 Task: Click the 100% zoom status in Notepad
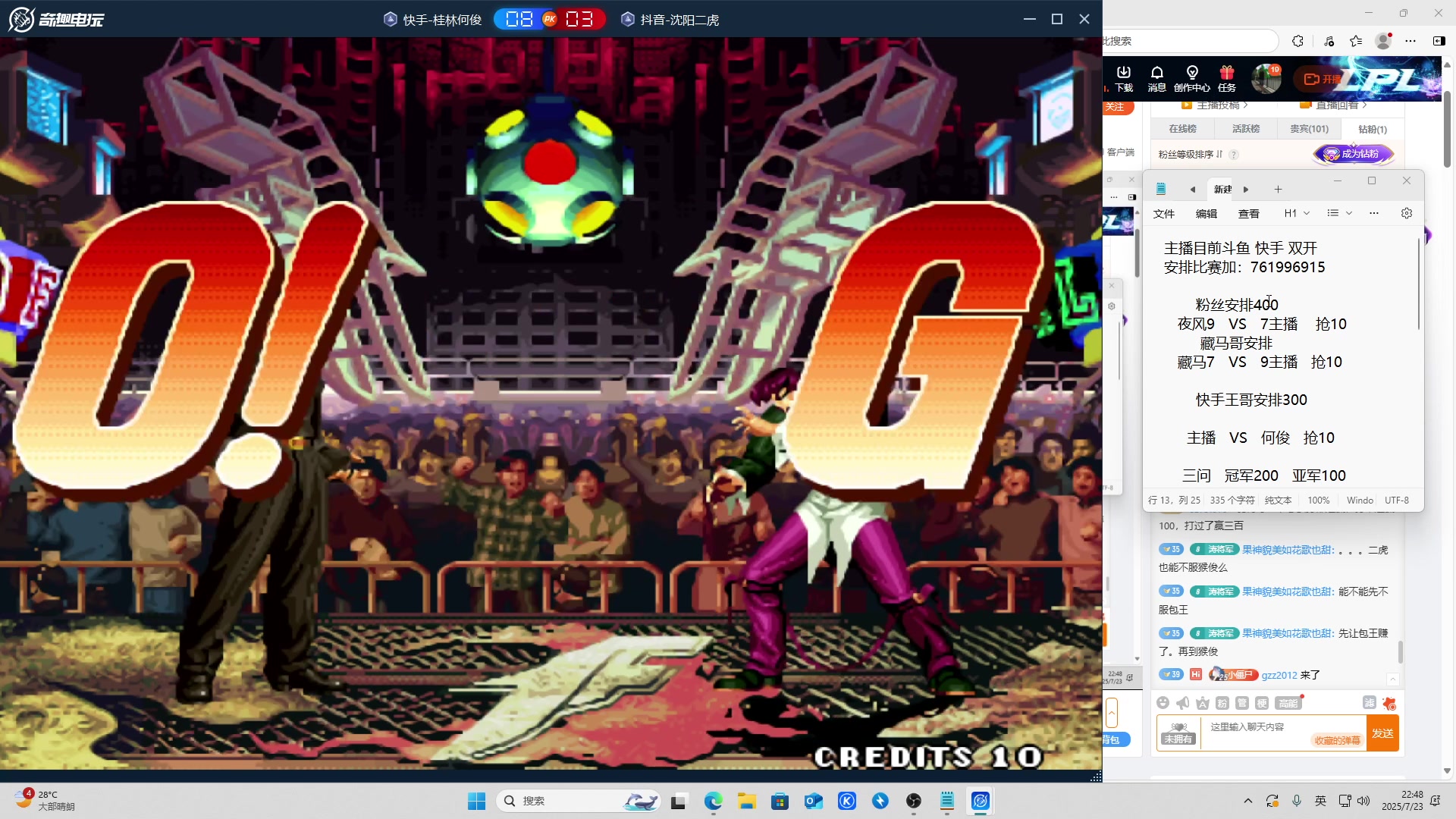(1319, 500)
